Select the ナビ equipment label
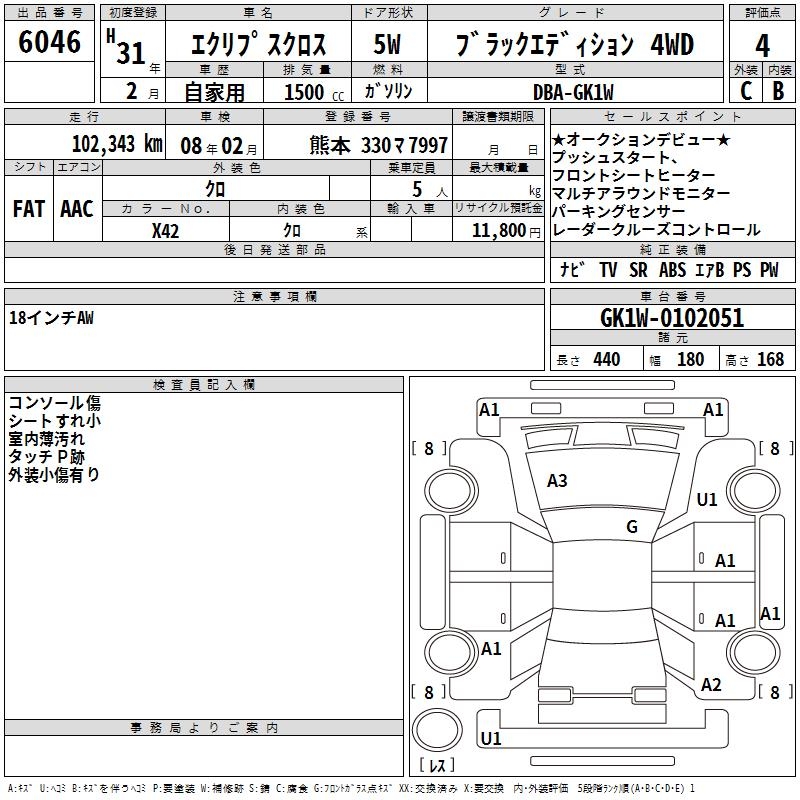800x800 pixels. [x=572, y=270]
